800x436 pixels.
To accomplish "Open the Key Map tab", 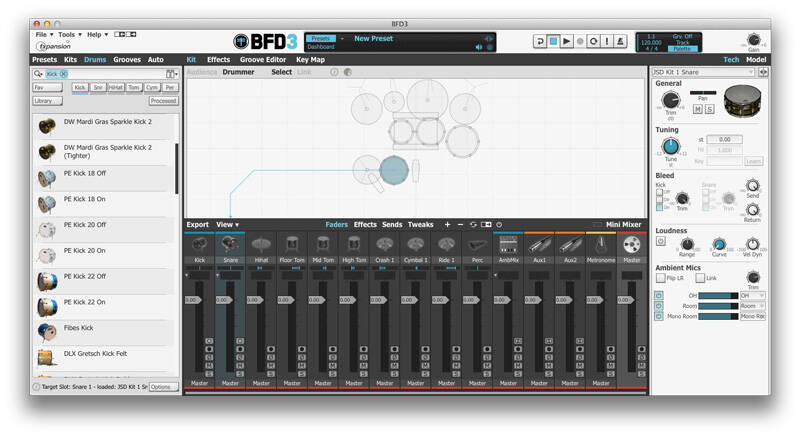I will [310, 60].
